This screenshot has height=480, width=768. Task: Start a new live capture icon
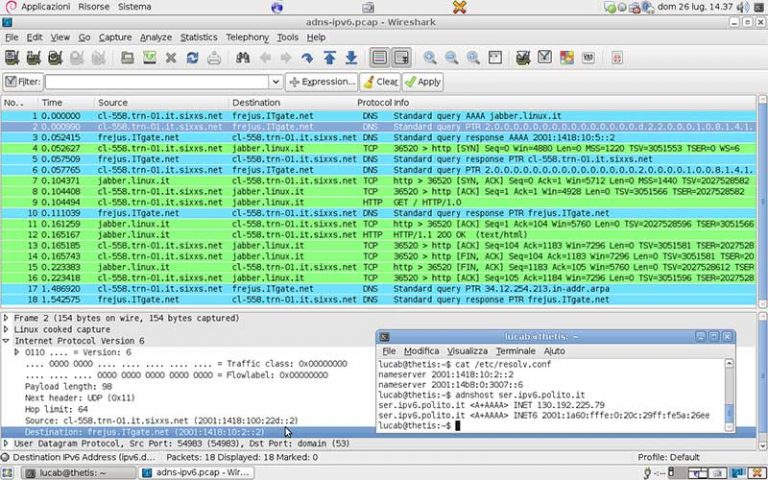tap(55, 58)
